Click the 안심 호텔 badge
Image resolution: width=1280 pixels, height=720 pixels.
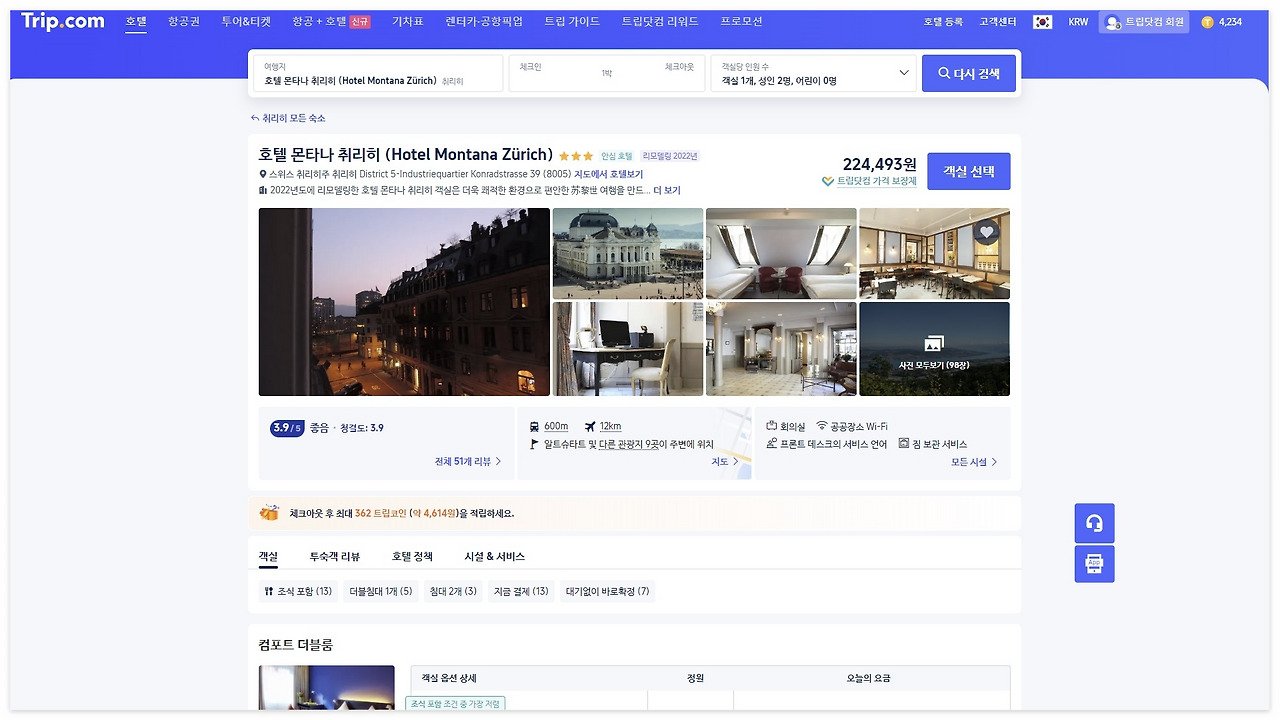[x=617, y=156]
